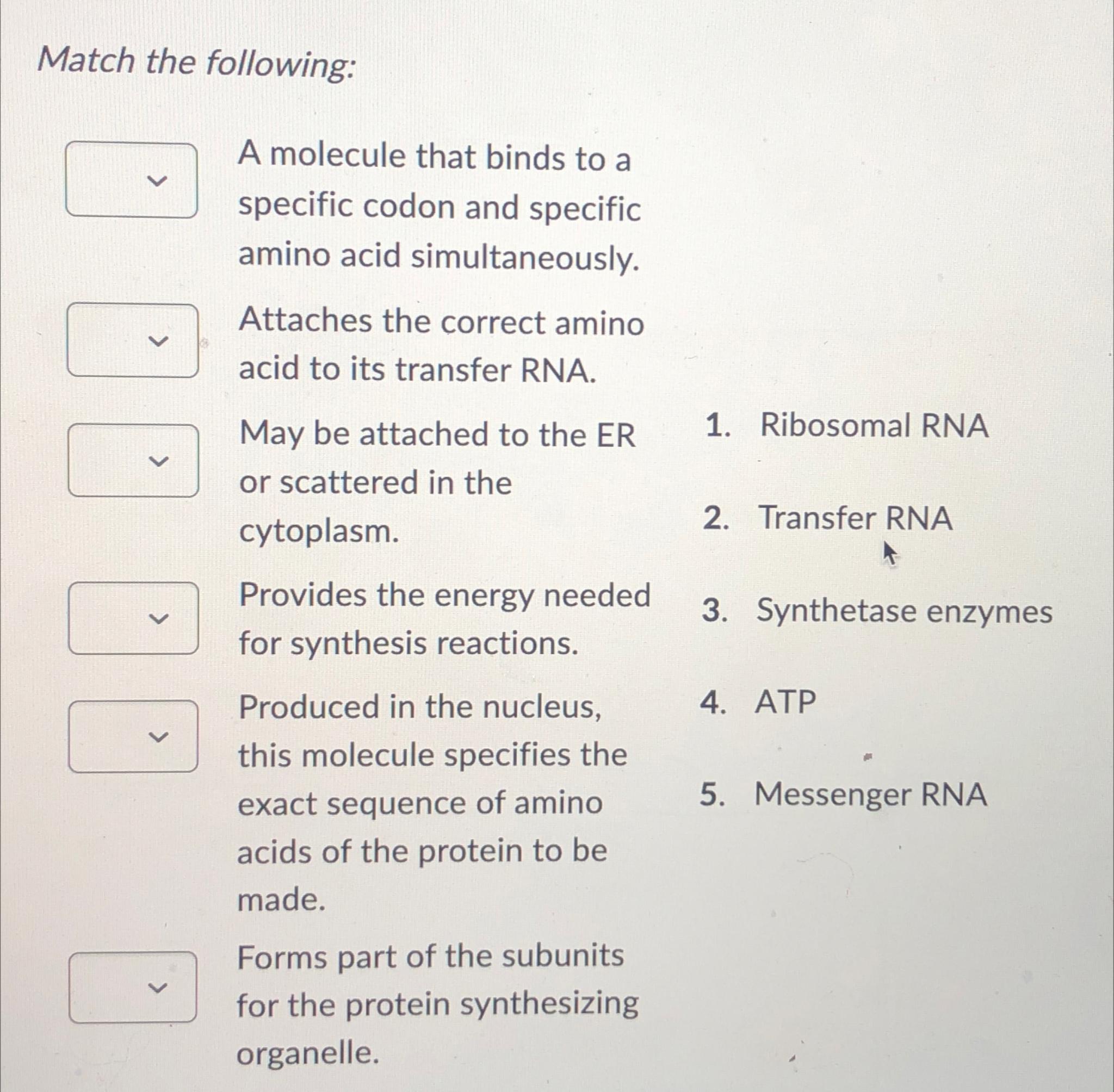Click the 'Ribosomal RNA' answer option
This screenshot has width=1114, height=1092.
tap(873, 426)
